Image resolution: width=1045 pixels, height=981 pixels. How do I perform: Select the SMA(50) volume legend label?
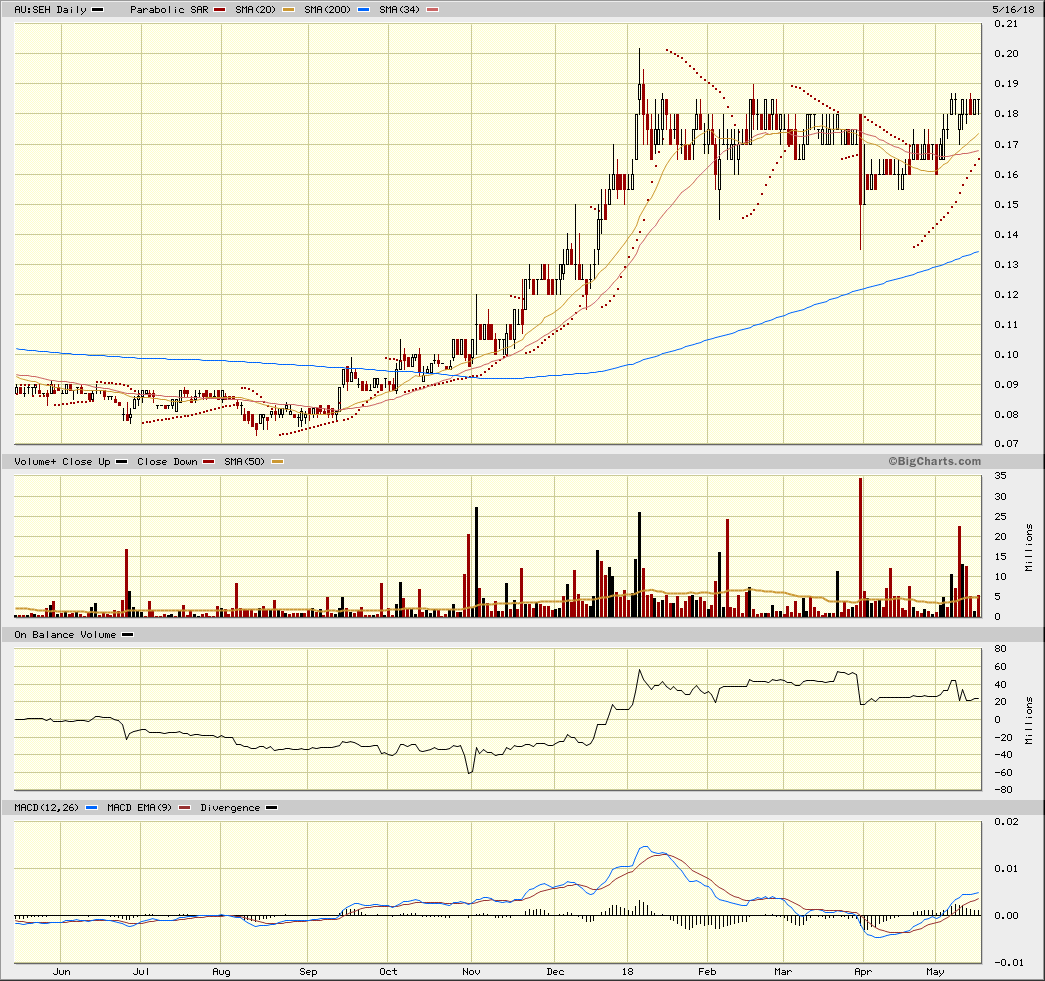click(x=245, y=462)
